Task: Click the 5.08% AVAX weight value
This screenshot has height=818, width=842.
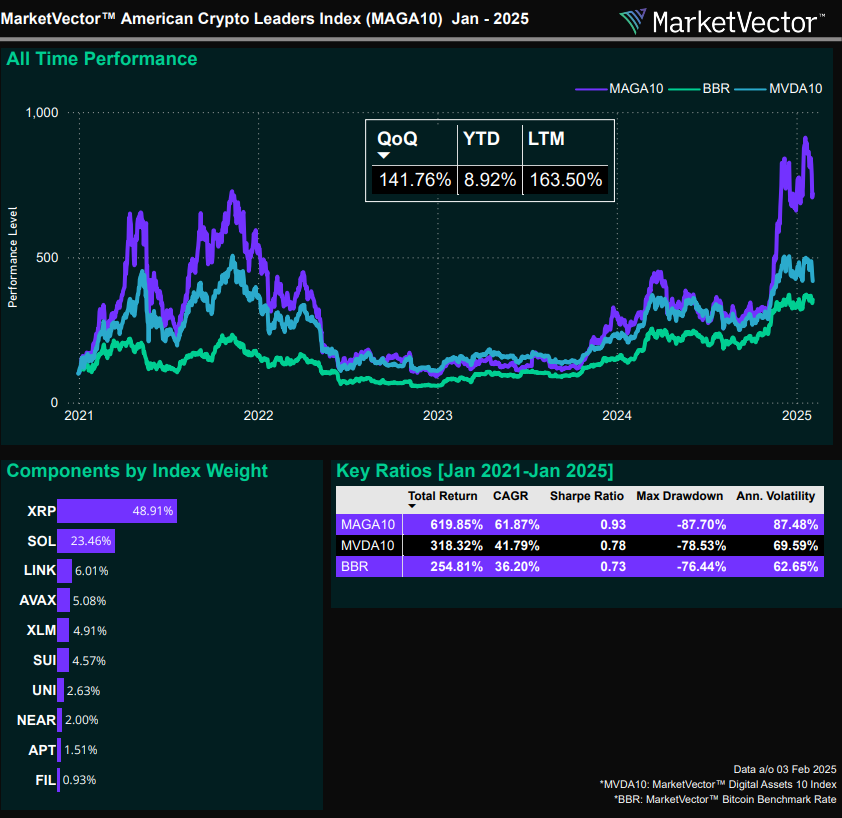Action: pyautogui.click(x=89, y=601)
